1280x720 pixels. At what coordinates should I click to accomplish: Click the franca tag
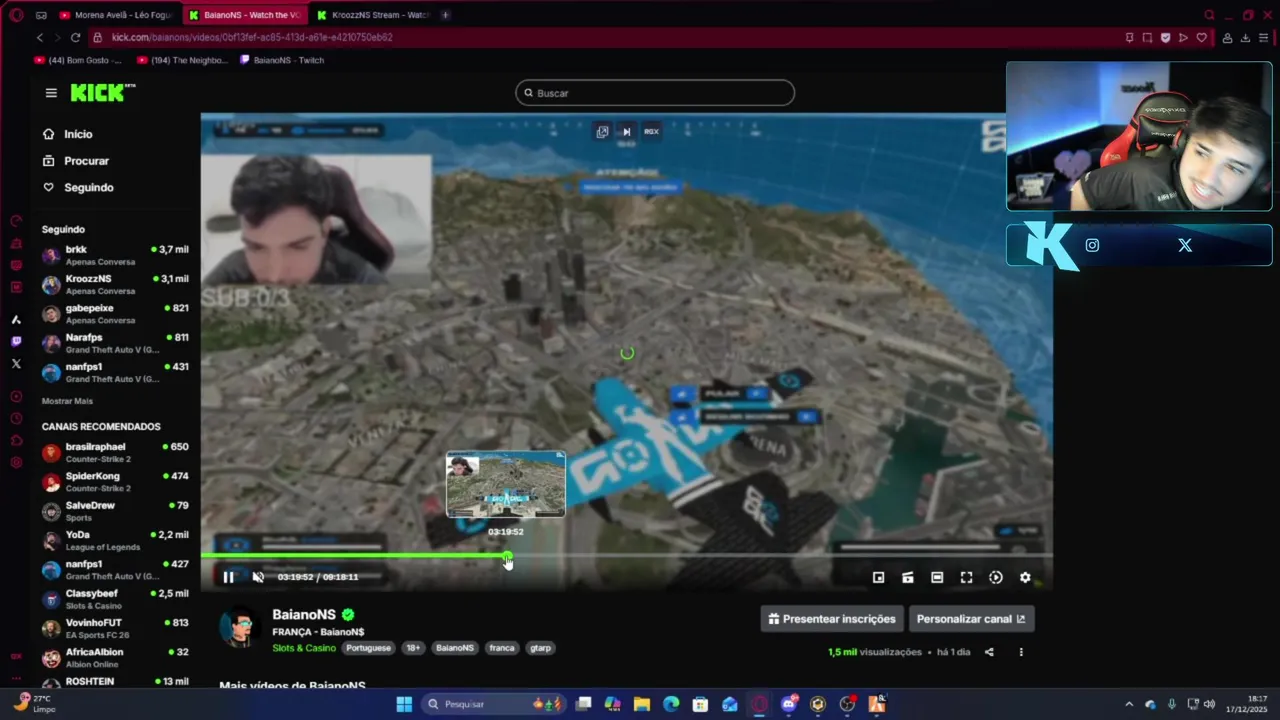[x=502, y=648]
